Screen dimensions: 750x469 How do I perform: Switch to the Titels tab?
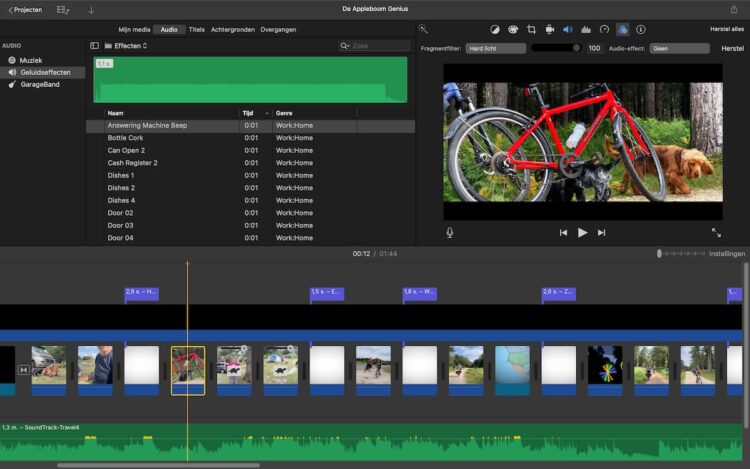point(196,30)
